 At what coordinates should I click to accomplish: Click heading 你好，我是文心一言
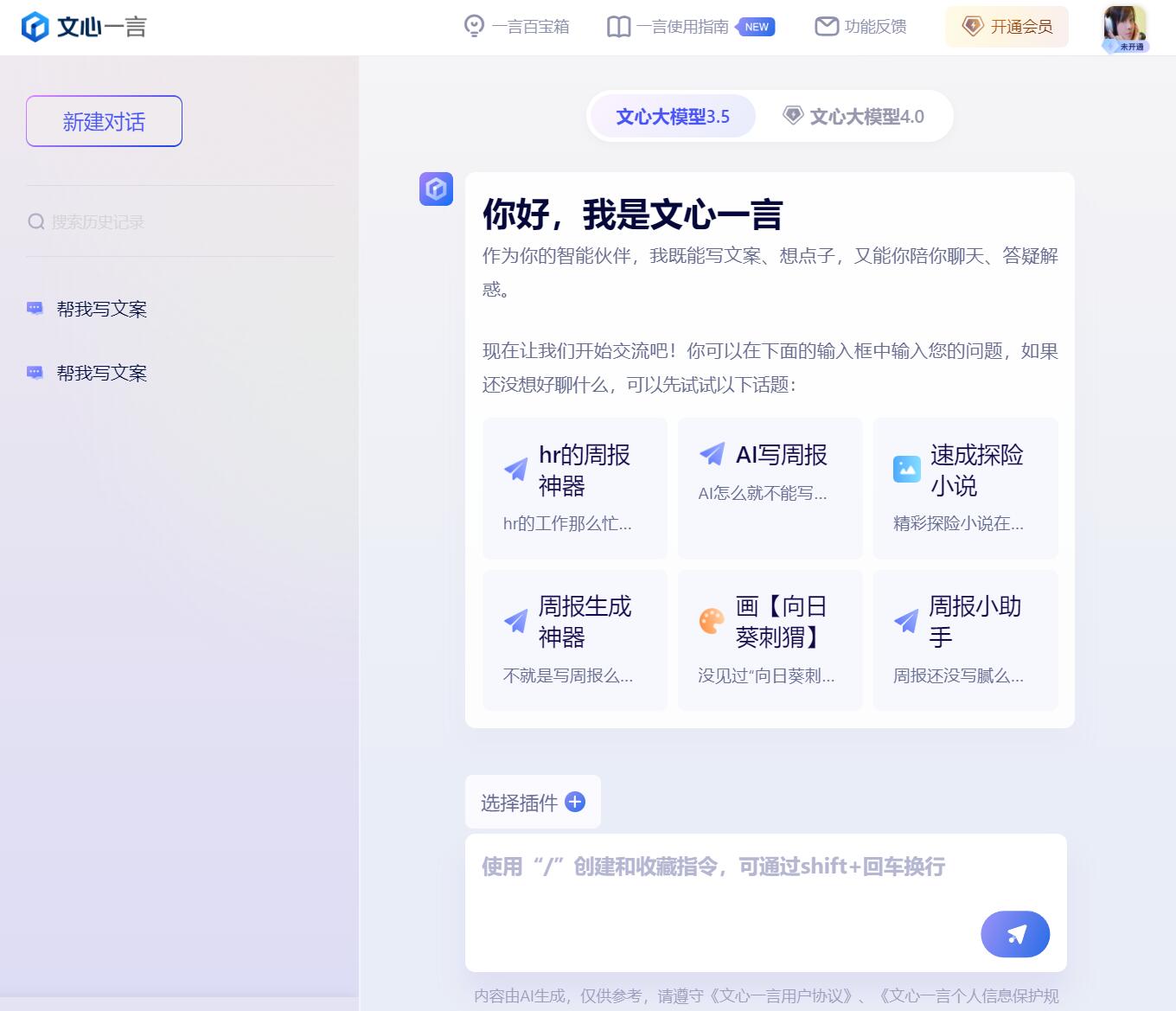click(x=632, y=214)
